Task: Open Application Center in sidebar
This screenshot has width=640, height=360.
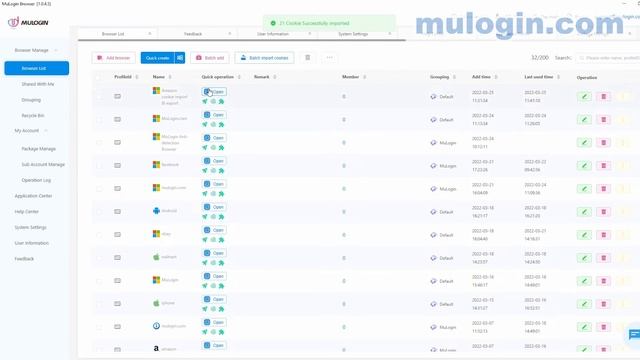Action: (33, 196)
